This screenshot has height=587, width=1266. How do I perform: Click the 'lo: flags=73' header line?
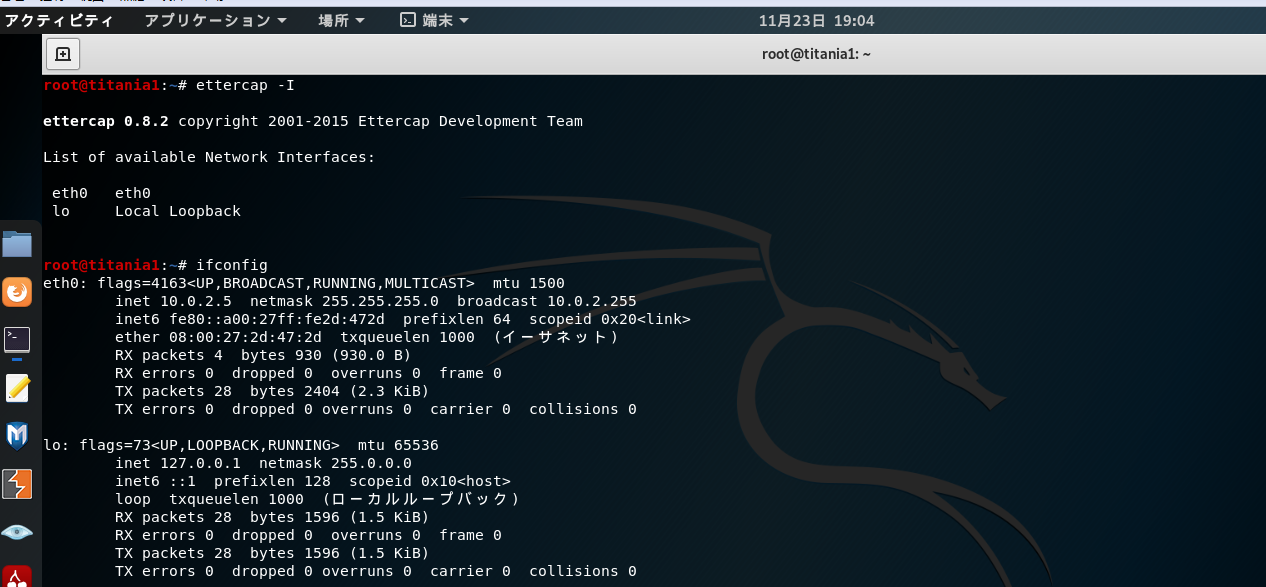click(x=241, y=445)
